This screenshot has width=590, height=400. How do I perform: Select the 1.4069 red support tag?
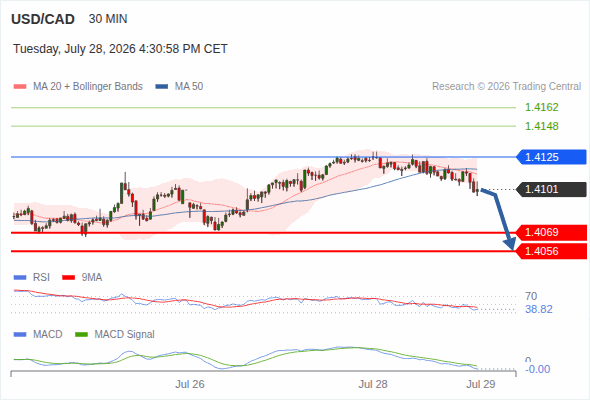551,233
